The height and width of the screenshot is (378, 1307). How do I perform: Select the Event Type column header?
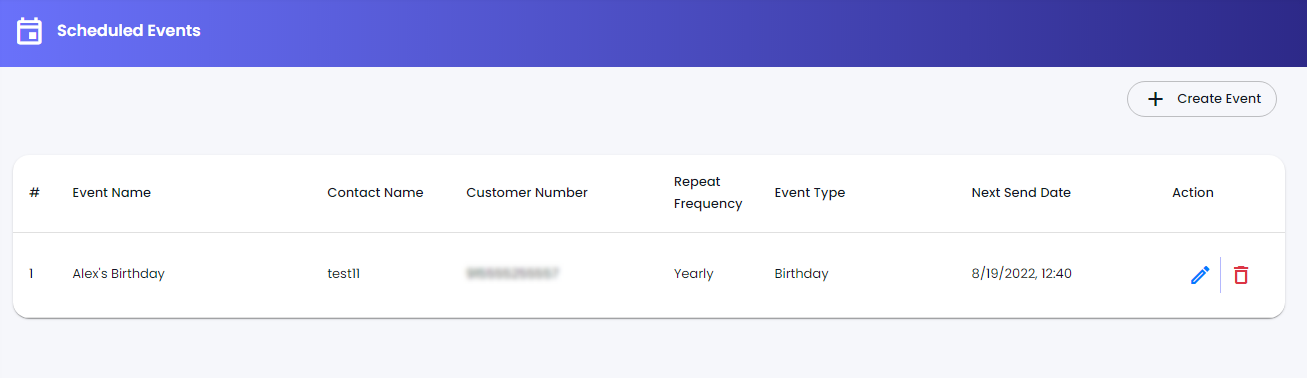pos(810,193)
